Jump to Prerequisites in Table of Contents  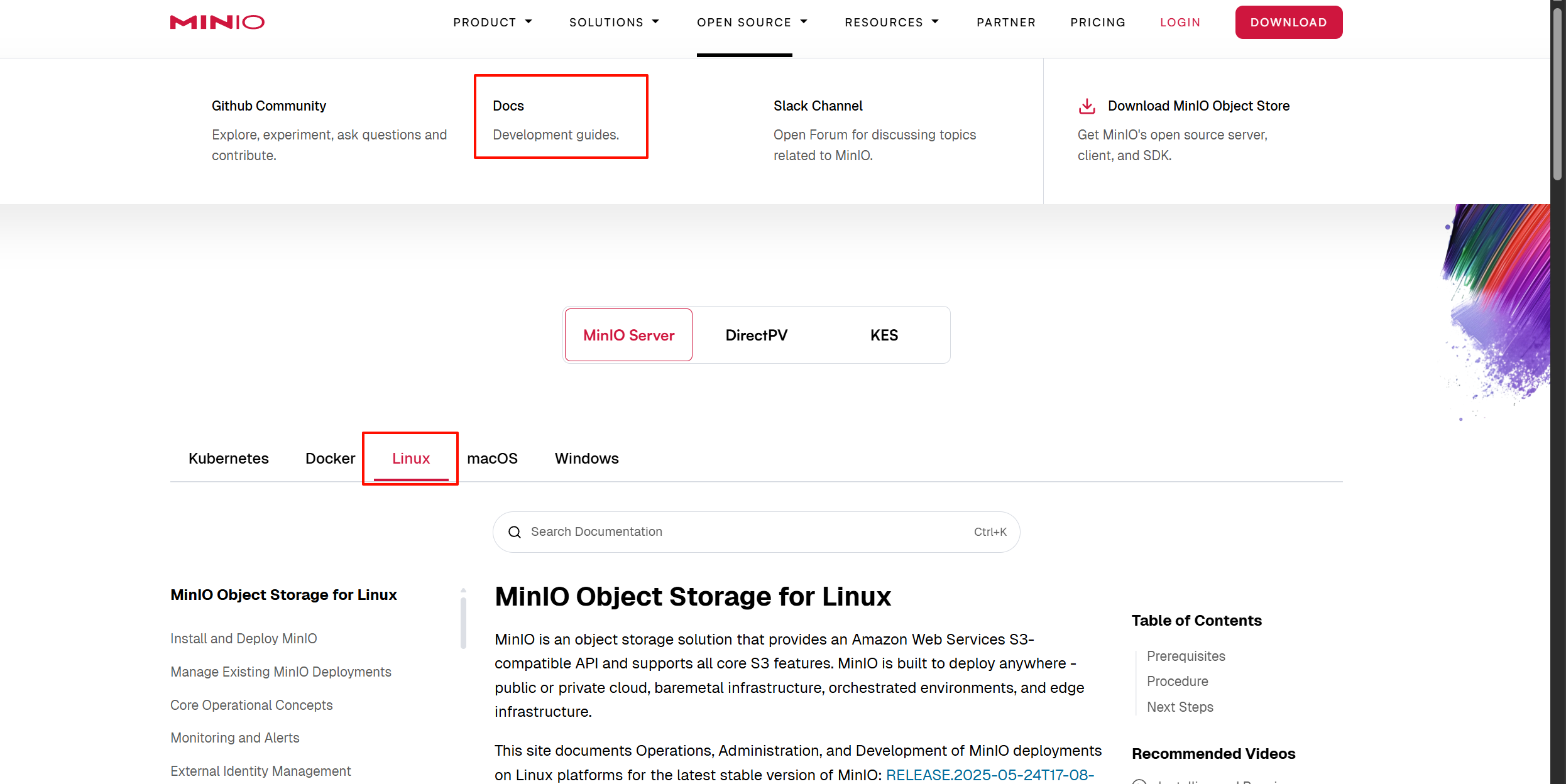pyautogui.click(x=1186, y=656)
